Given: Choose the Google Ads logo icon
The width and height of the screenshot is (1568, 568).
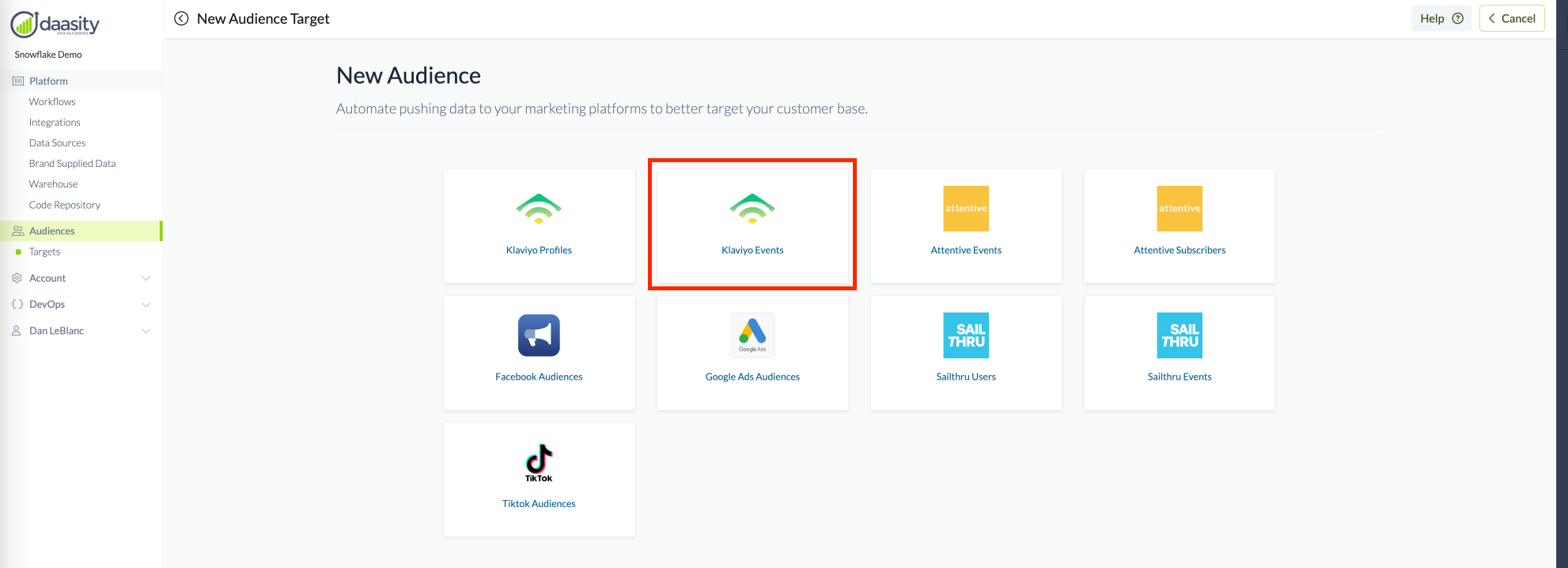Looking at the screenshot, I should click(752, 335).
